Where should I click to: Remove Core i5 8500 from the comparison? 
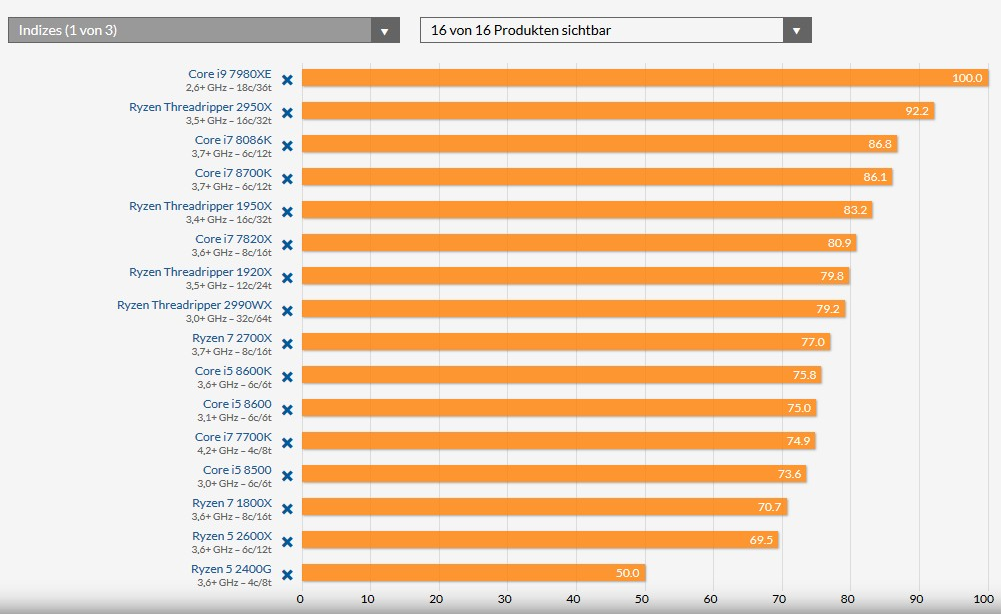point(287,475)
